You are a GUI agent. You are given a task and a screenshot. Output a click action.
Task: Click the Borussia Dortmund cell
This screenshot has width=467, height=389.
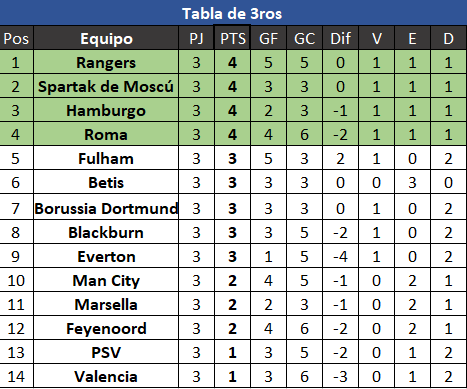(106, 207)
